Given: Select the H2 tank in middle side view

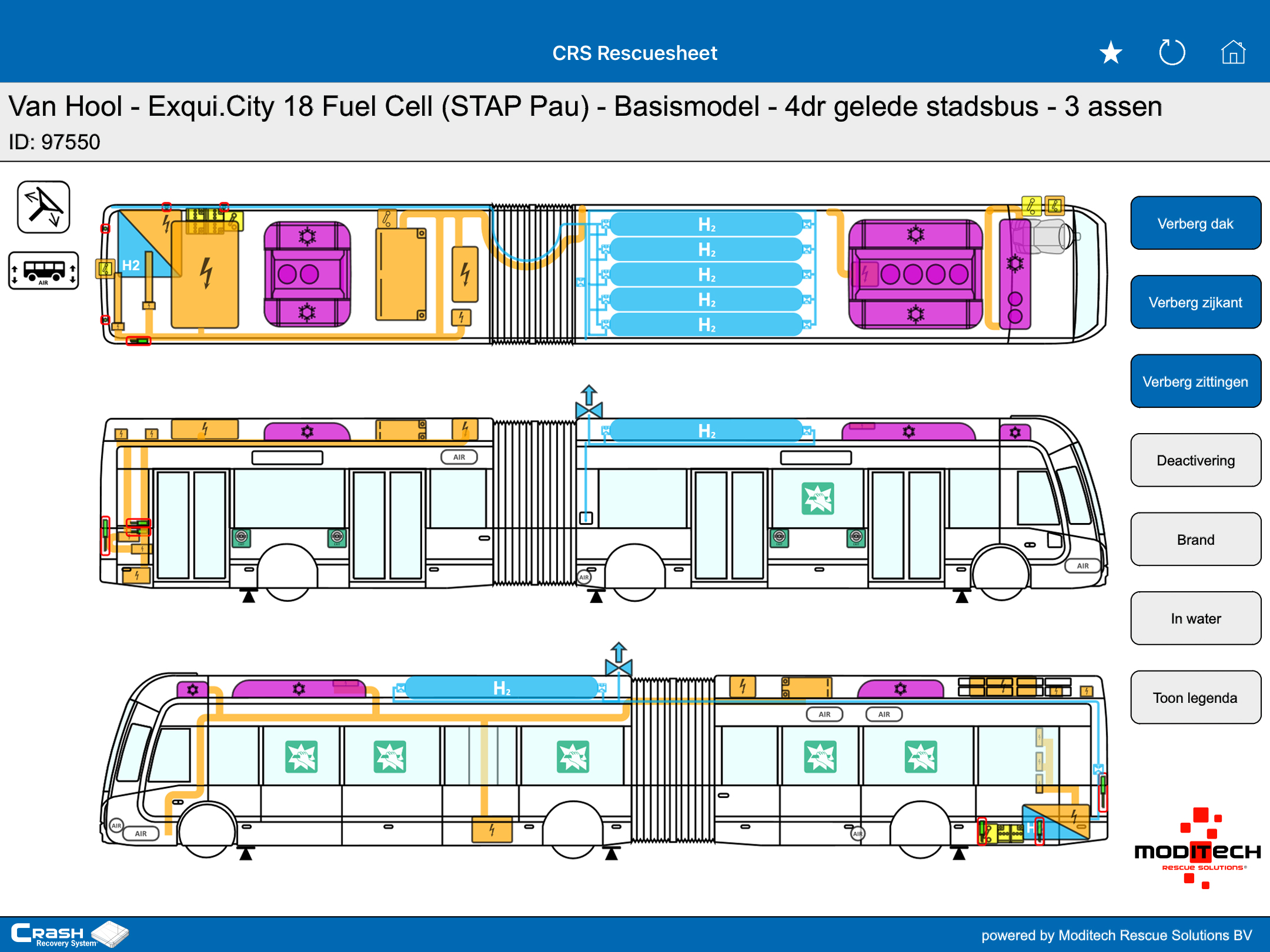Looking at the screenshot, I should [x=707, y=431].
